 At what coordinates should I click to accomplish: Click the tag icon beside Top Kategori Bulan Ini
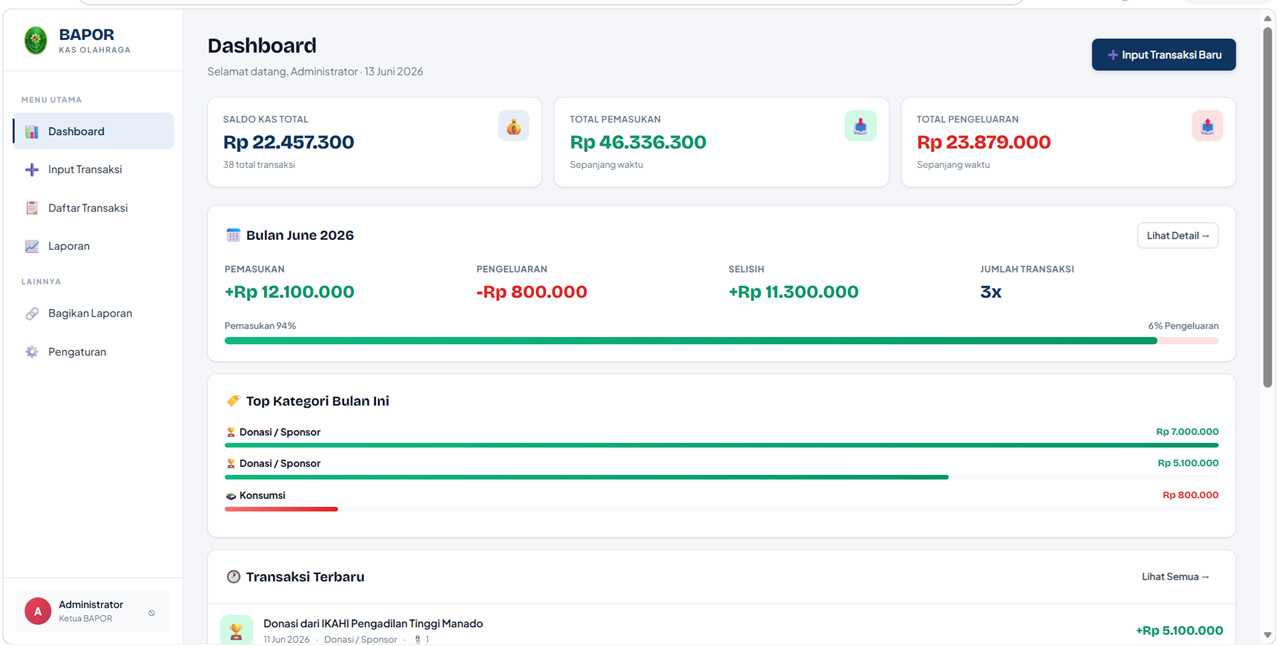(233, 401)
